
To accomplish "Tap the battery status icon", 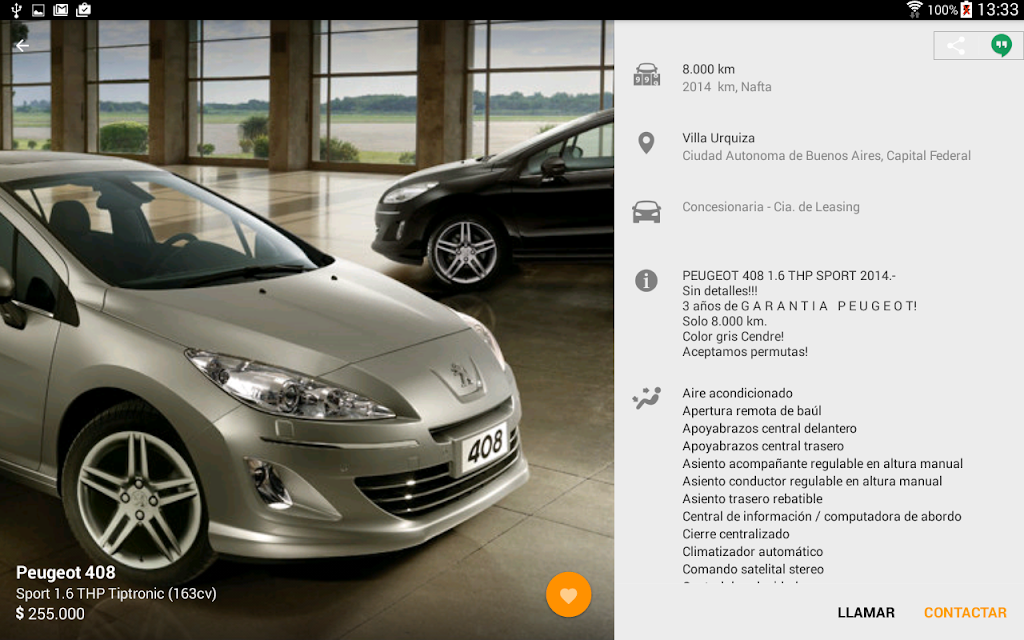I will (x=967, y=10).
